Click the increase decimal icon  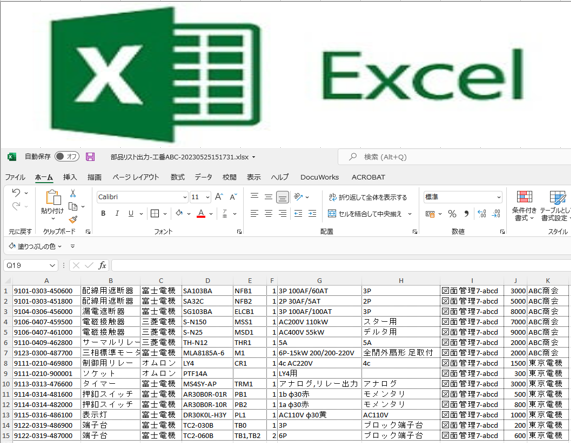(482, 214)
